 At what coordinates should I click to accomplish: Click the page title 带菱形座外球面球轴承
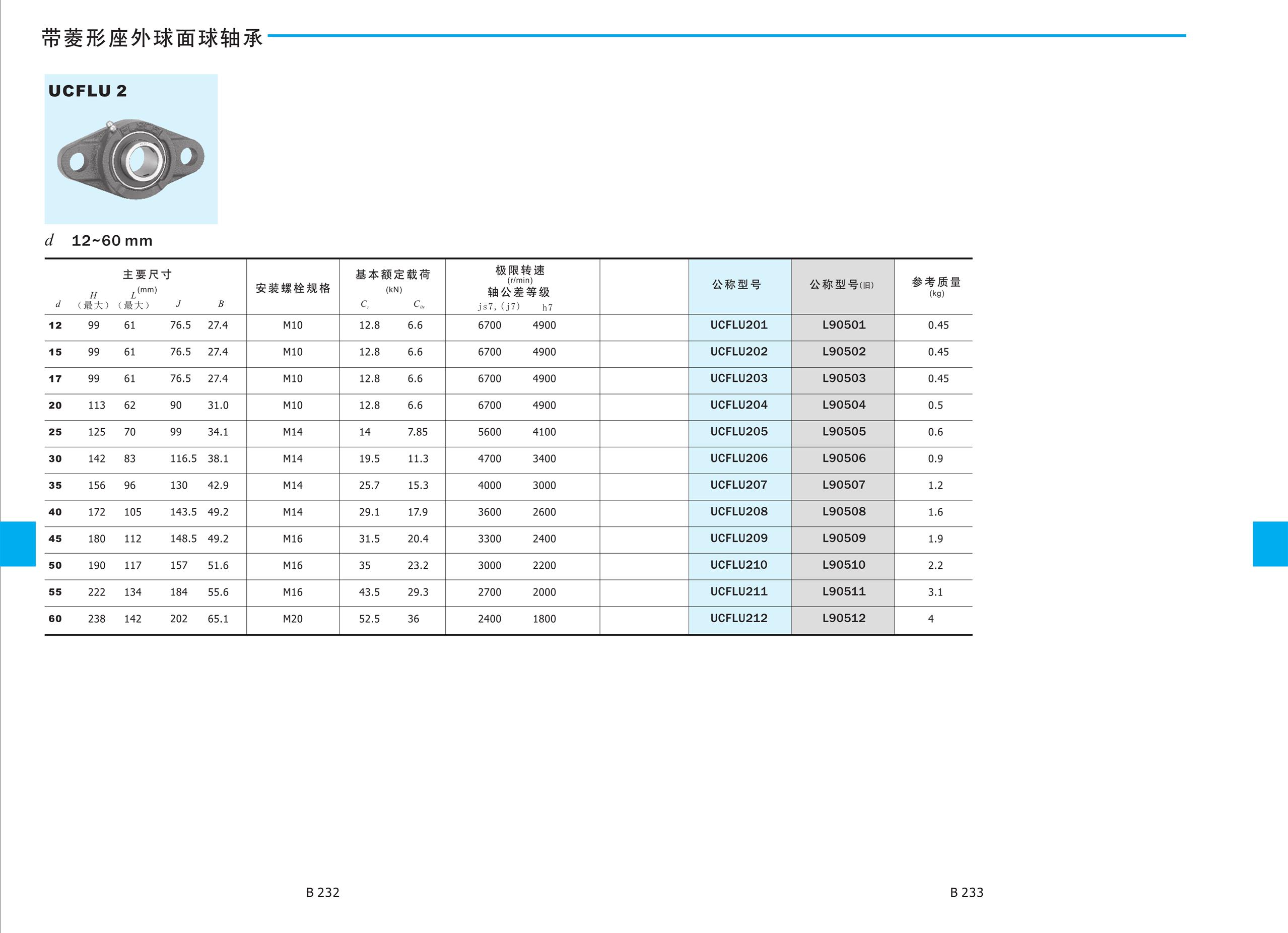152,38
